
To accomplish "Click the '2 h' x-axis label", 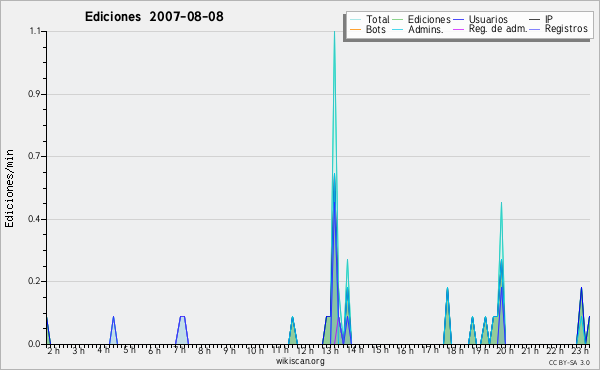I will point(54,351).
